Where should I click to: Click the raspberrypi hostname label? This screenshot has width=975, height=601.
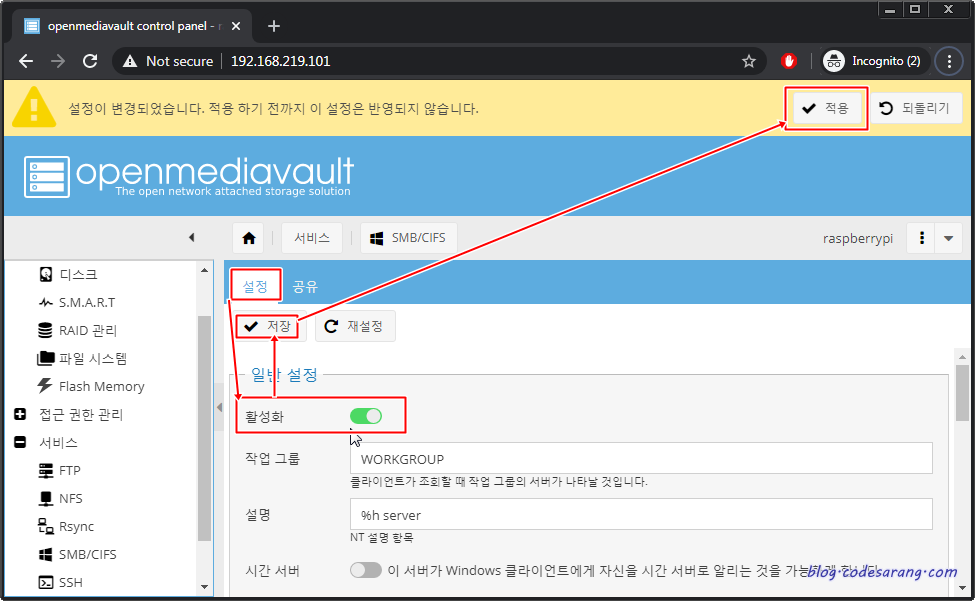pos(857,239)
